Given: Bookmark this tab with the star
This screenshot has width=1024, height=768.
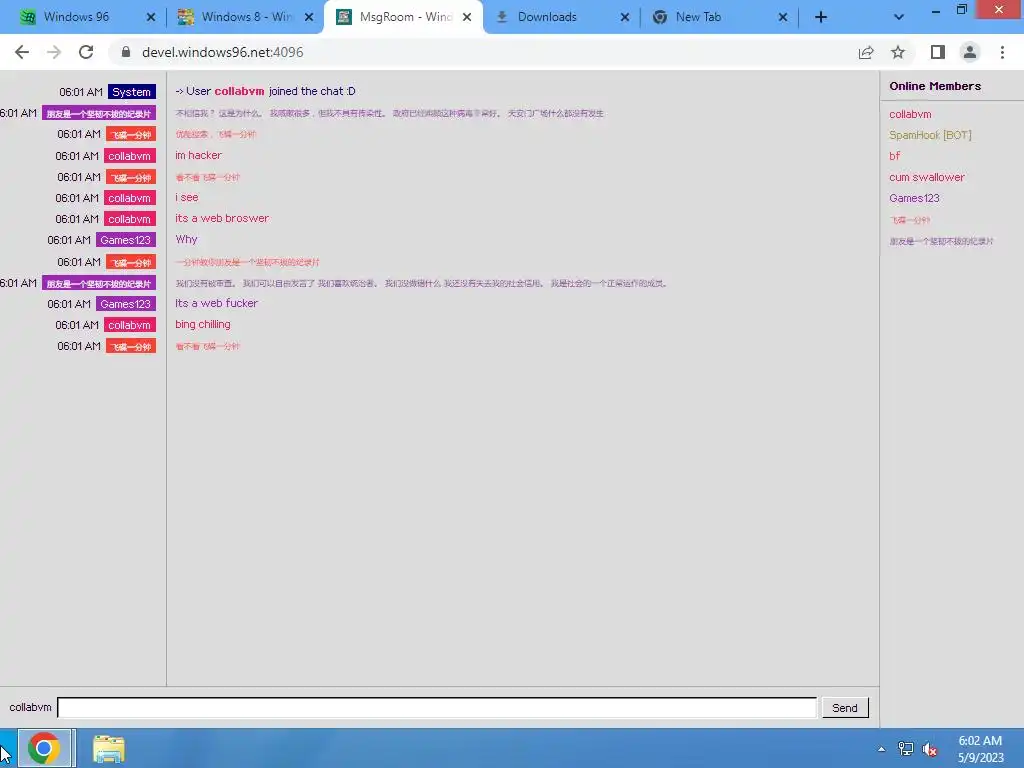Looking at the screenshot, I should pyautogui.click(x=898, y=52).
